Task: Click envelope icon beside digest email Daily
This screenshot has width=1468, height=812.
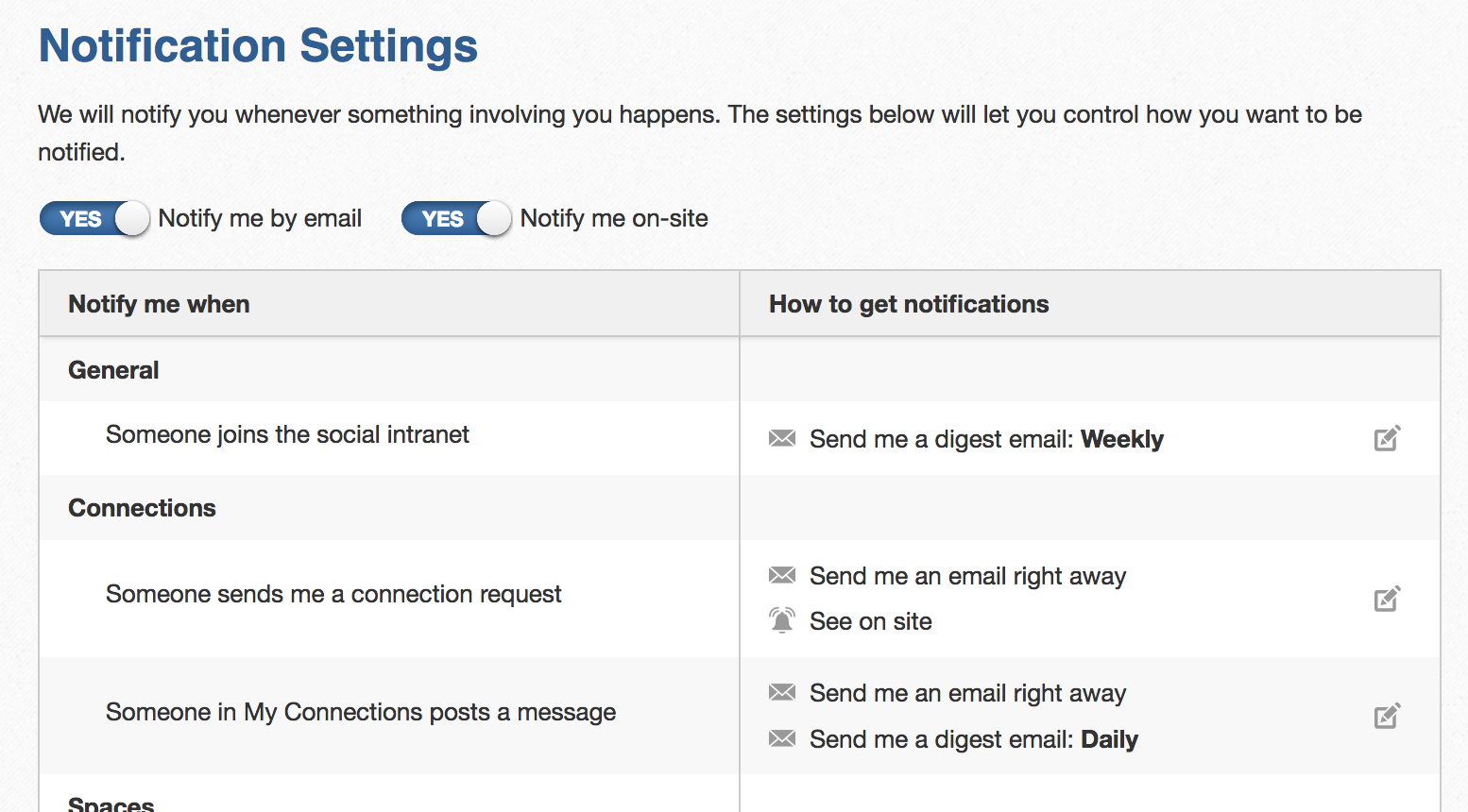Action: coord(782,738)
